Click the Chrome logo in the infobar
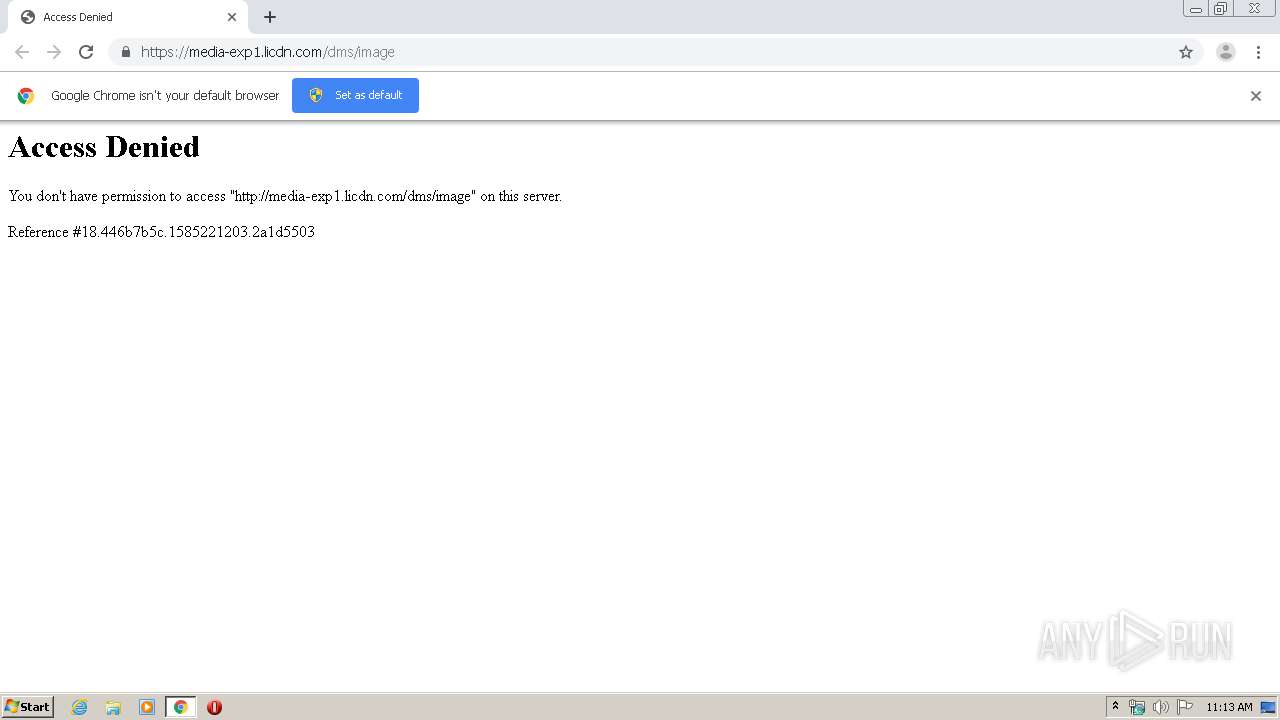 click(x=26, y=96)
